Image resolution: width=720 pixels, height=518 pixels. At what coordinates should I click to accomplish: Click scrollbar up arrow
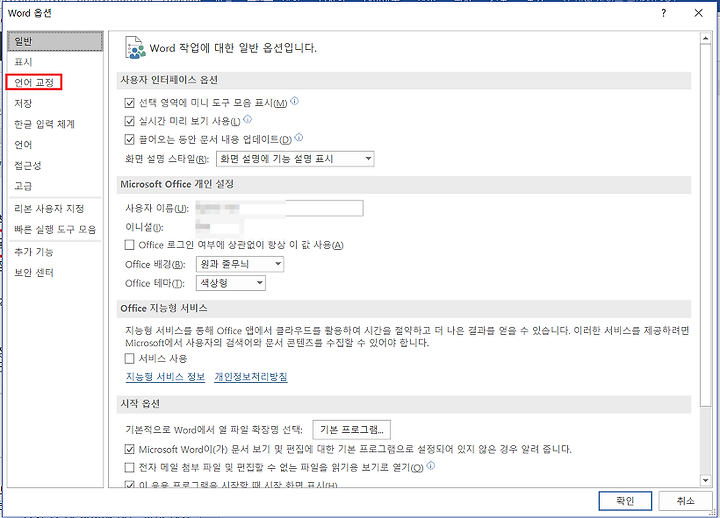(706, 38)
